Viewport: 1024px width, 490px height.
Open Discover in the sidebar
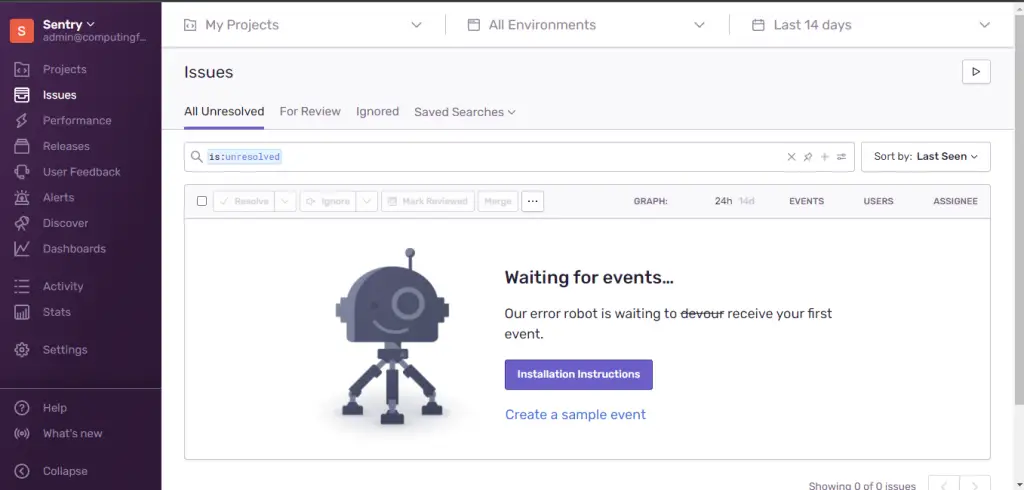coord(65,223)
